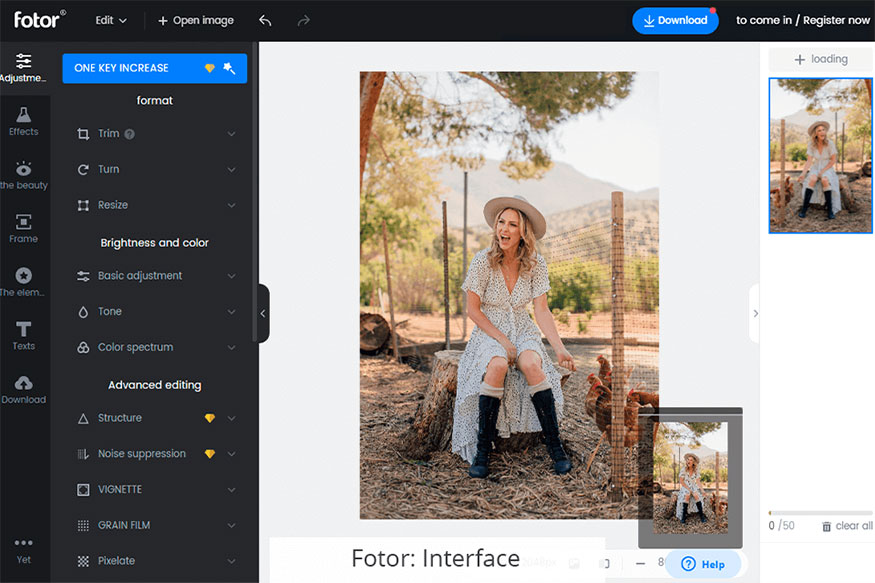Expand the Tone section
The height and width of the screenshot is (583, 875).
(x=231, y=312)
